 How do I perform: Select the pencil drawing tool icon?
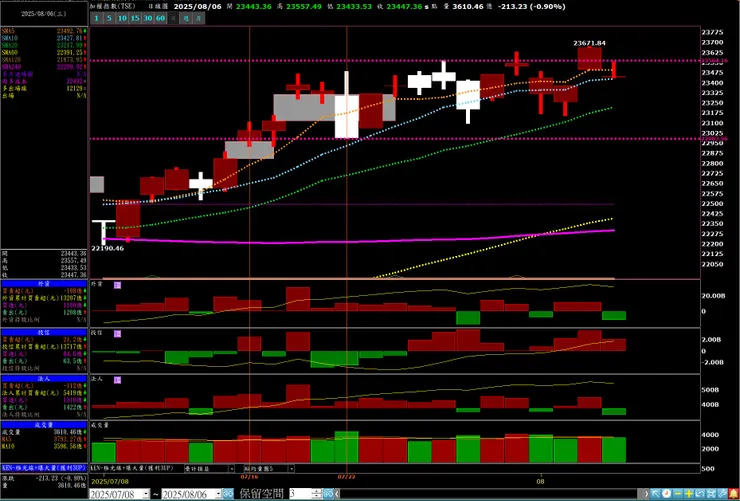click(722, 494)
